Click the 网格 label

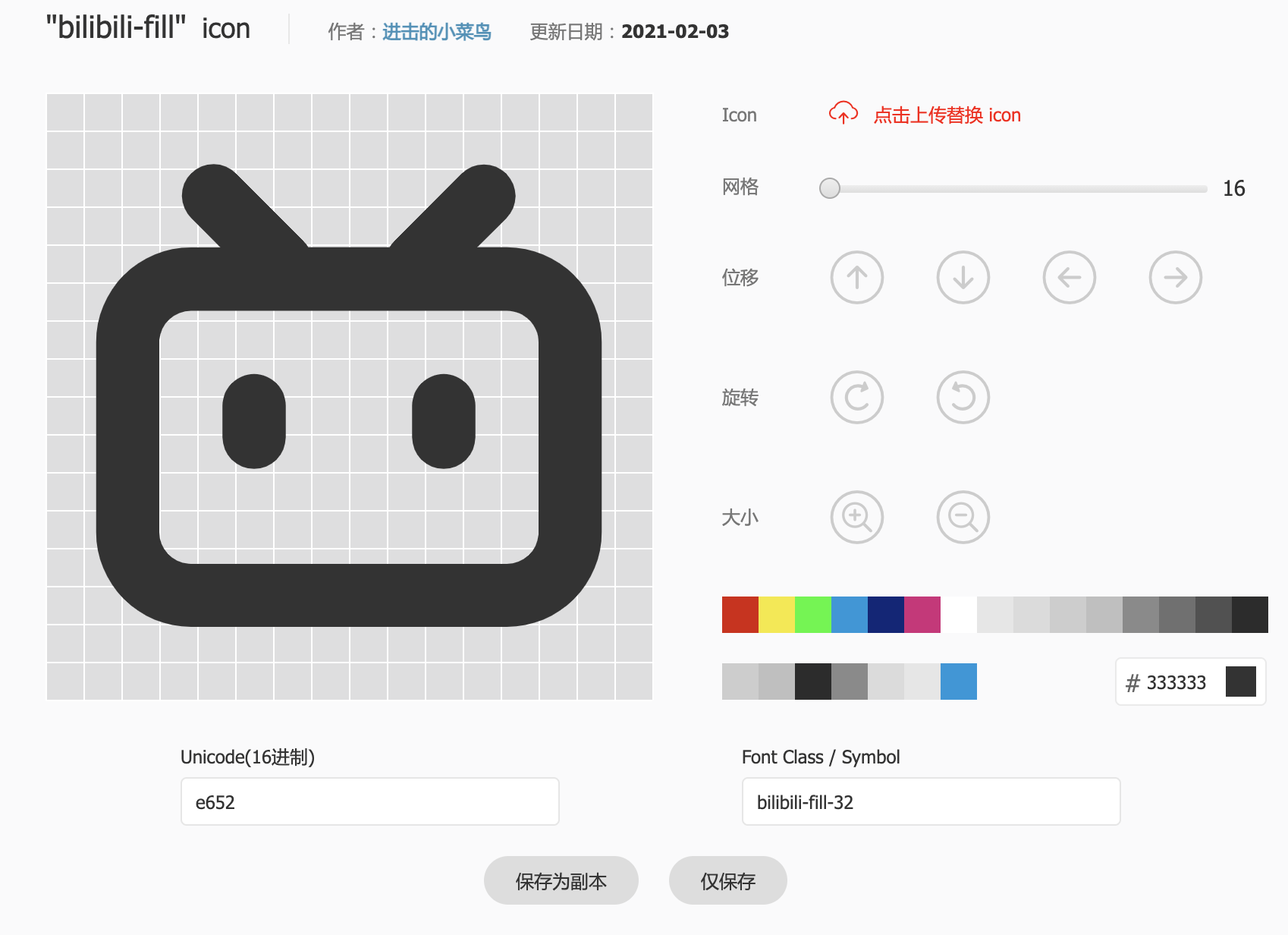coord(740,187)
